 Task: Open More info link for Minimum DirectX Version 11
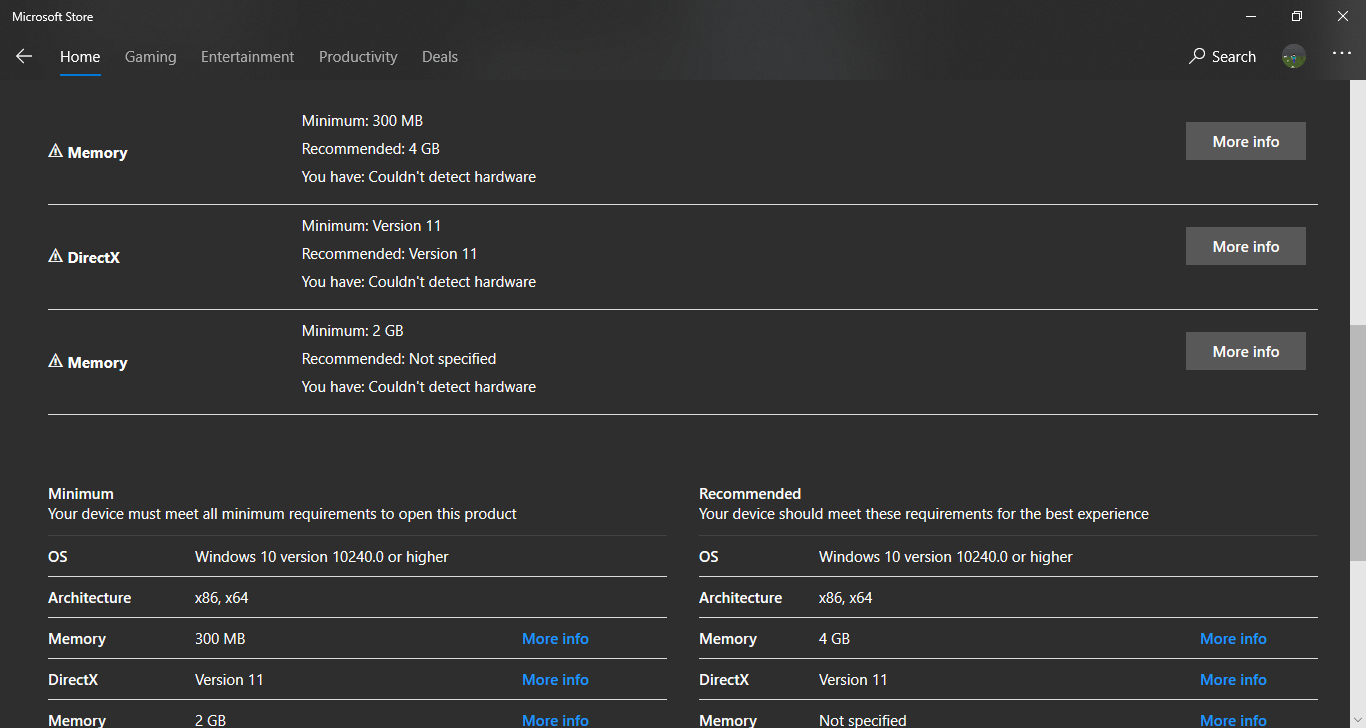click(555, 679)
